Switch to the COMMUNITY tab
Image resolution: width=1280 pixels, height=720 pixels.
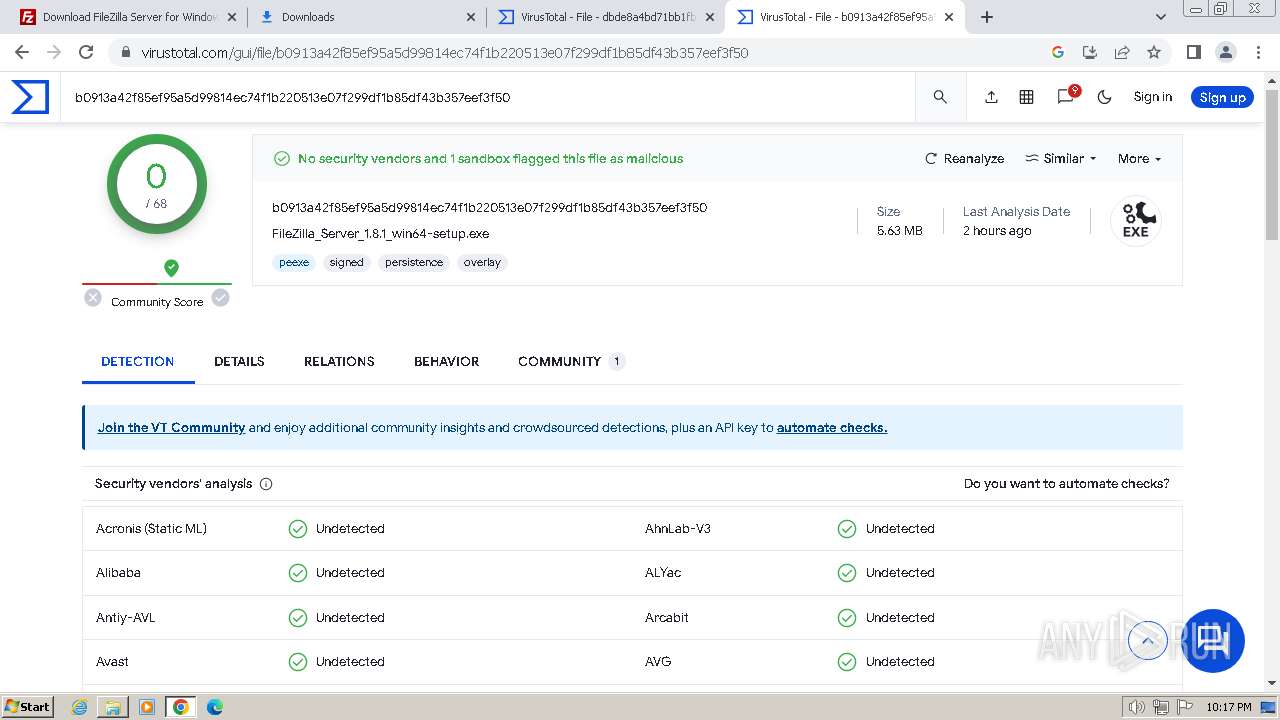tap(571, 361)
